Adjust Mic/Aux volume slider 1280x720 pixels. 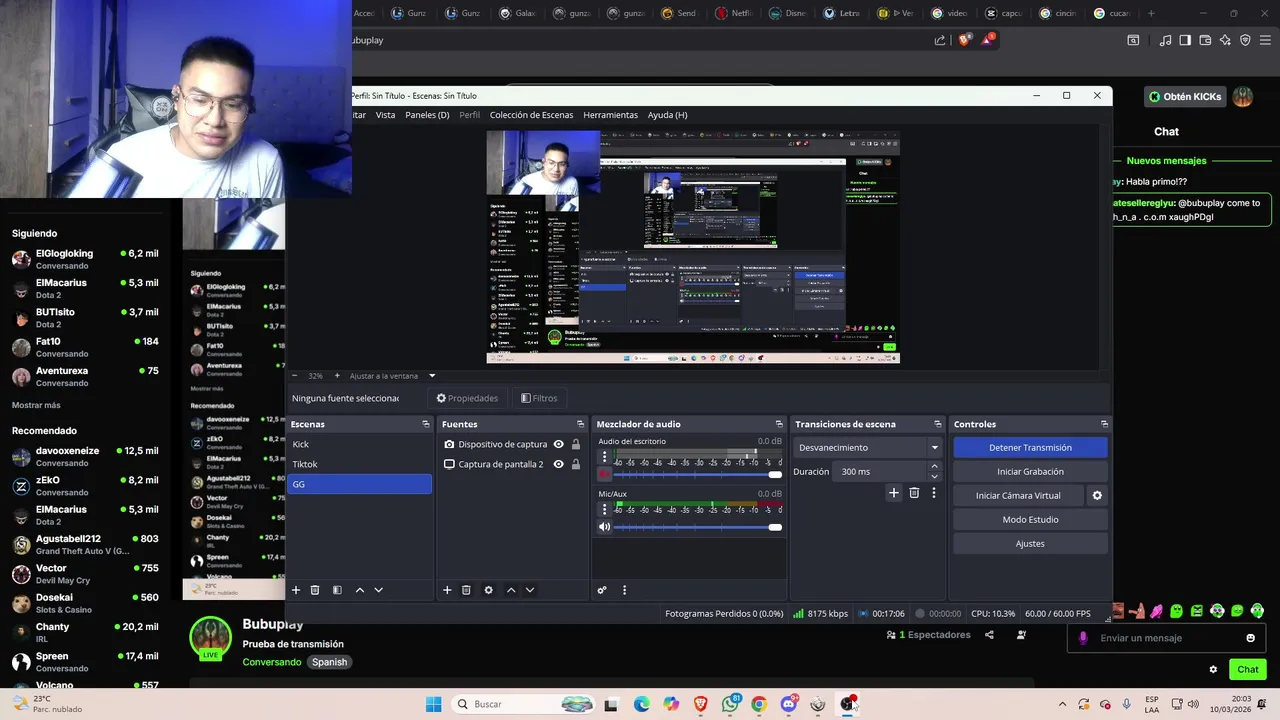click(698, 527)
